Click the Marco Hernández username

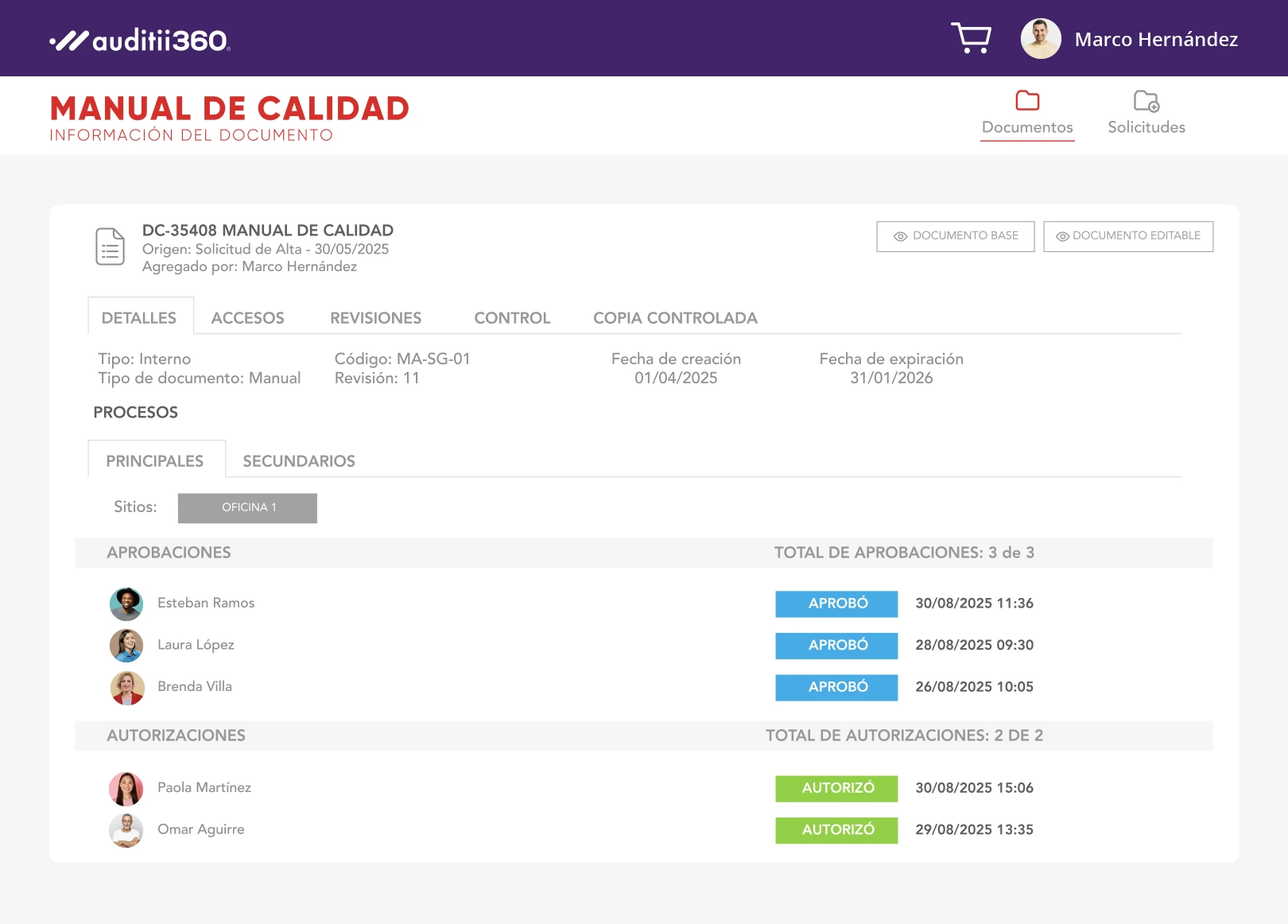[1156, 40]
